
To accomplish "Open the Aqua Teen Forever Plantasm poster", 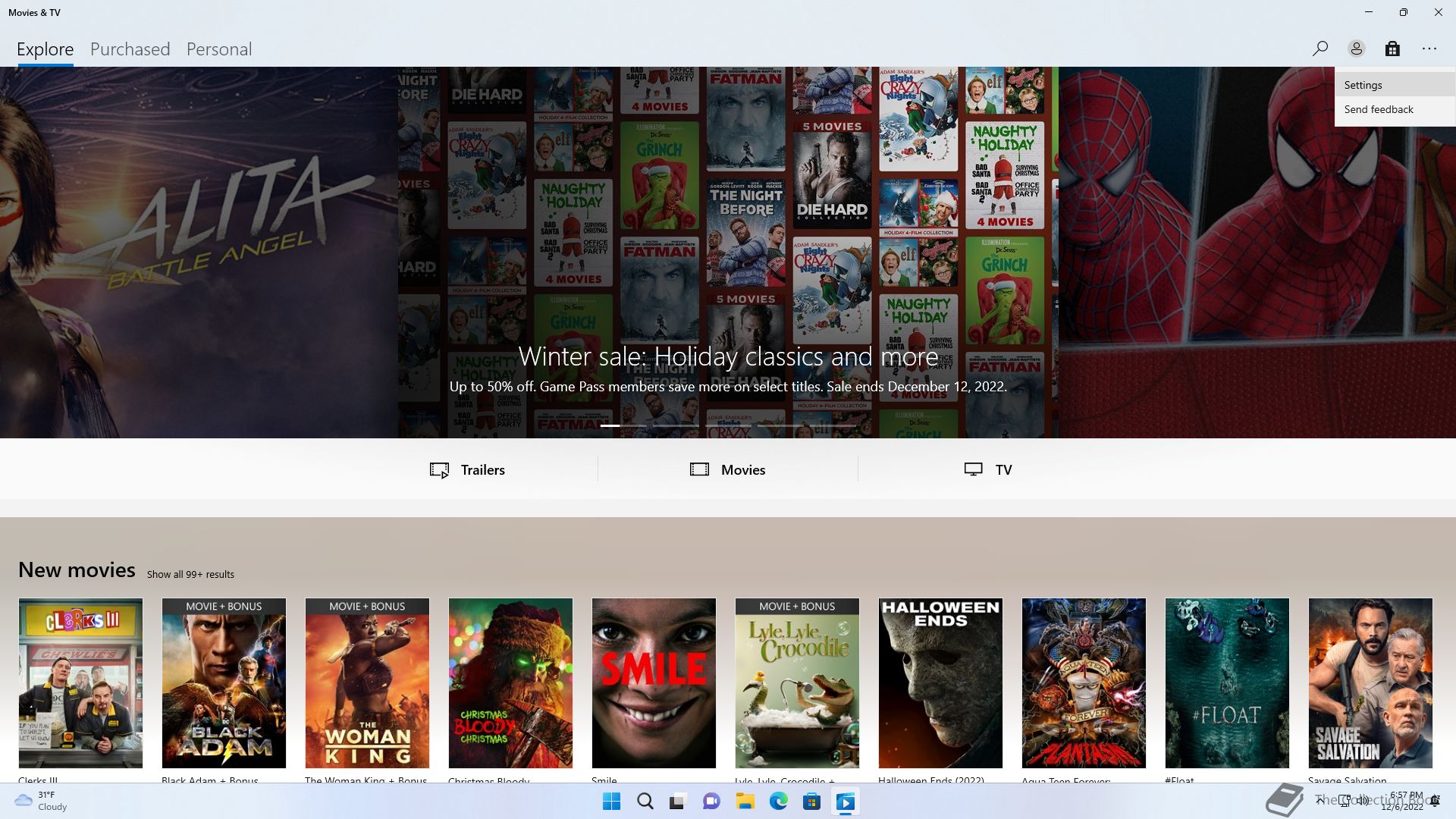I will 1084,683.
